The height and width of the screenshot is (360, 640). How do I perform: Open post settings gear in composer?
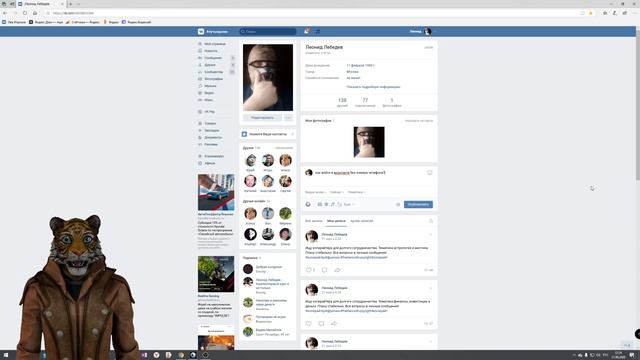pos(398,204)
